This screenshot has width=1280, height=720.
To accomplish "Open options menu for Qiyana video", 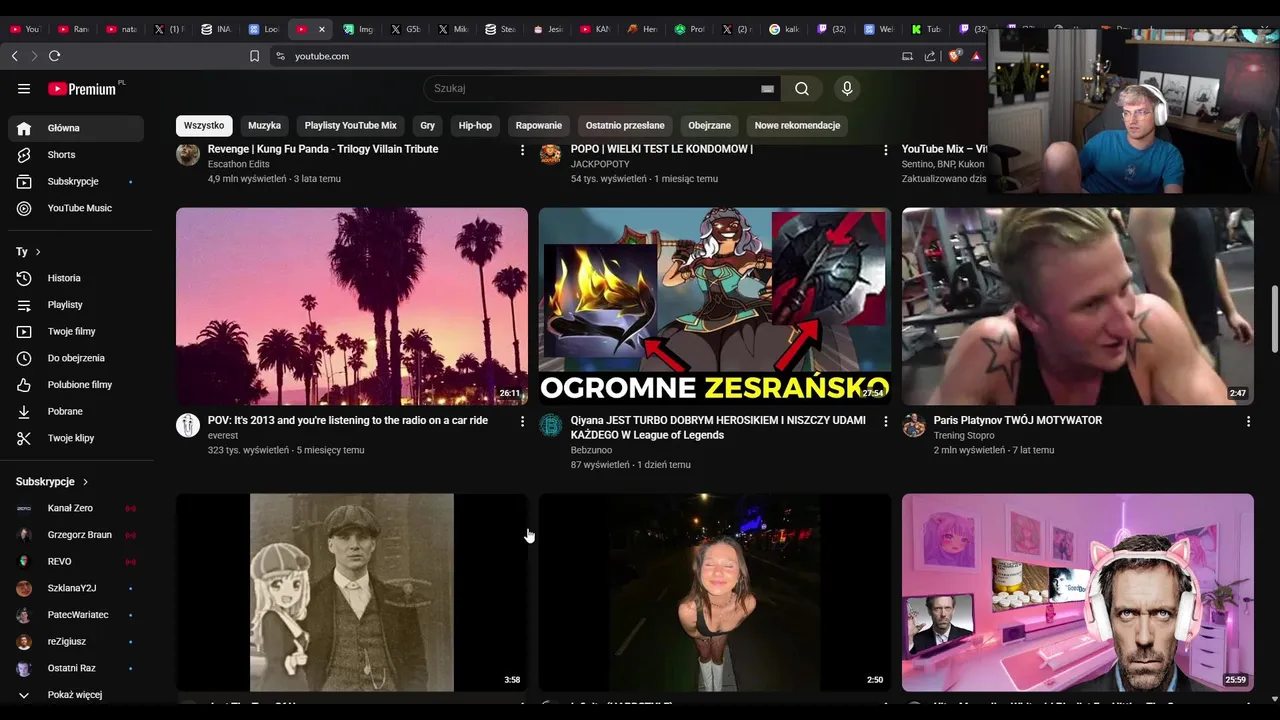I will point(885,422).
